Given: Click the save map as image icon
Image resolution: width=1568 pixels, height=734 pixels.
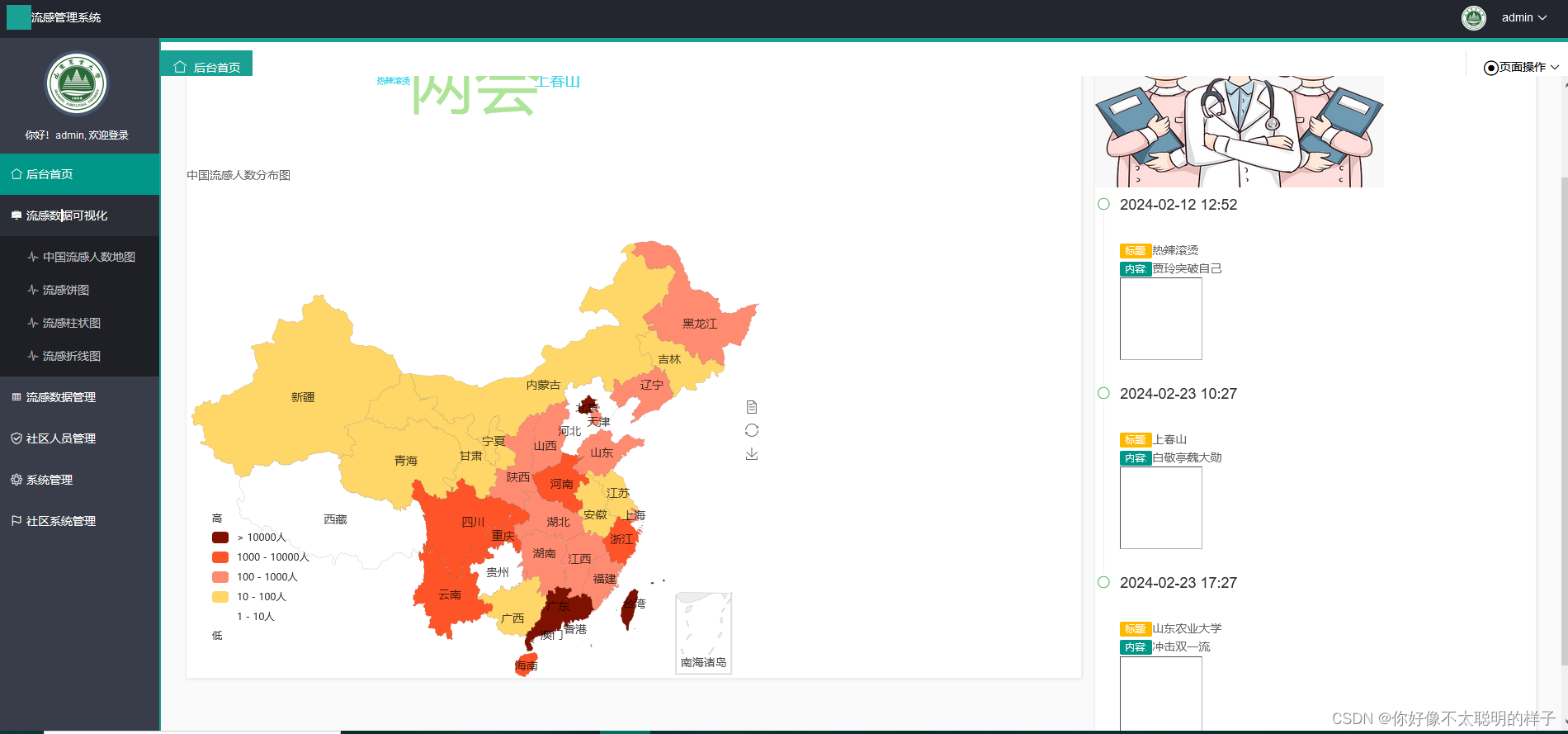Looking at the screenshot, I should coord(751,454).
